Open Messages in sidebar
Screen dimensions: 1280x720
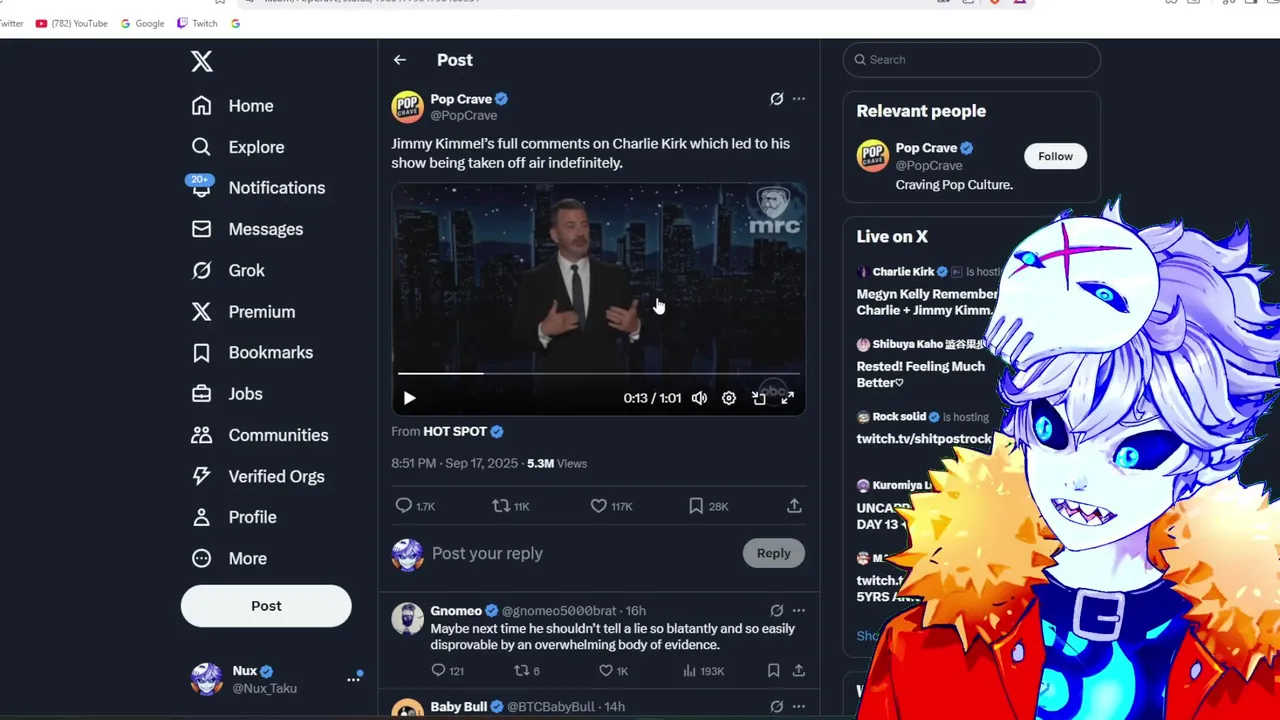[247, 229]
